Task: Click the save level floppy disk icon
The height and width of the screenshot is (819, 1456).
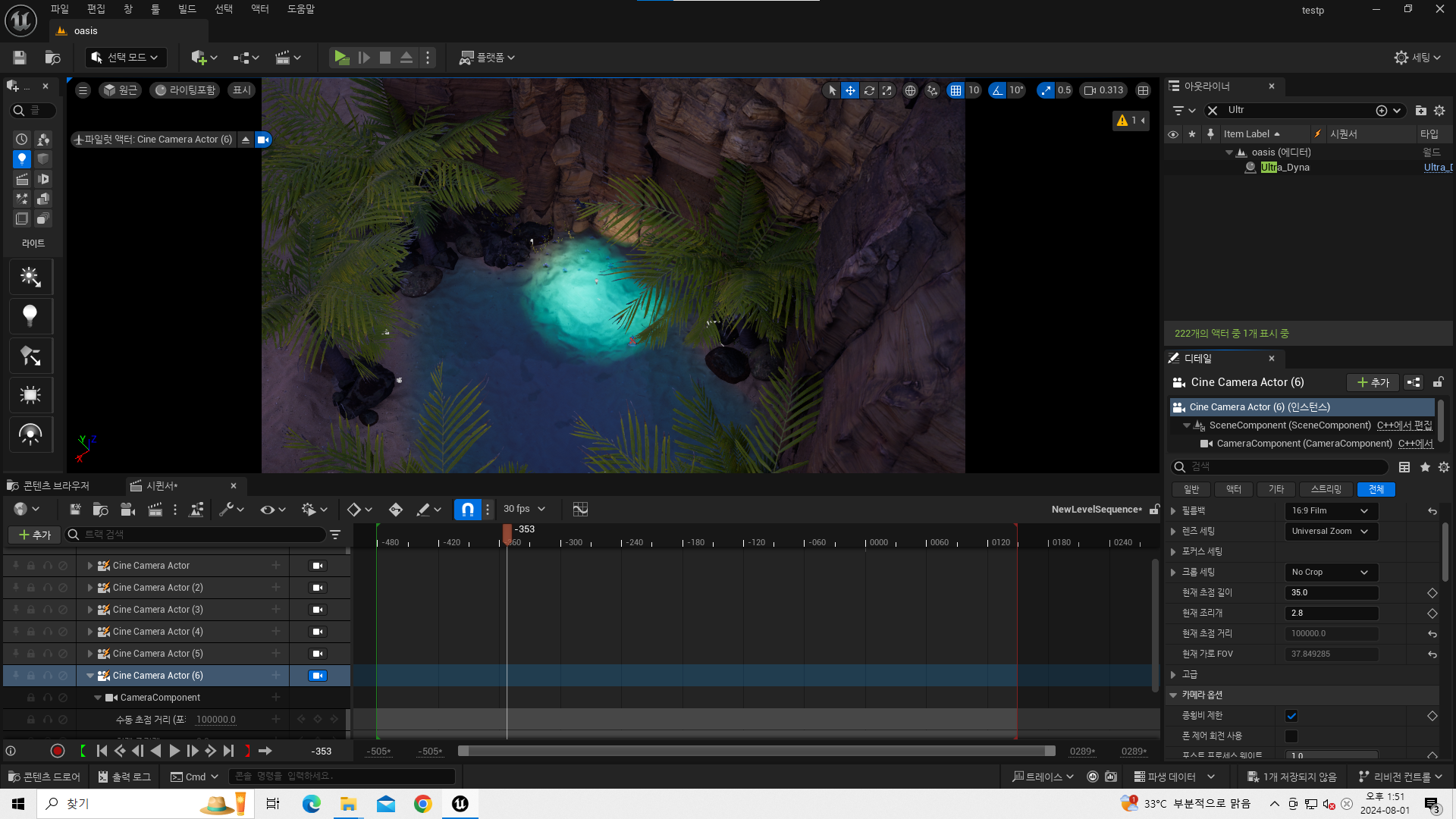Action: [x=20, y=58]
